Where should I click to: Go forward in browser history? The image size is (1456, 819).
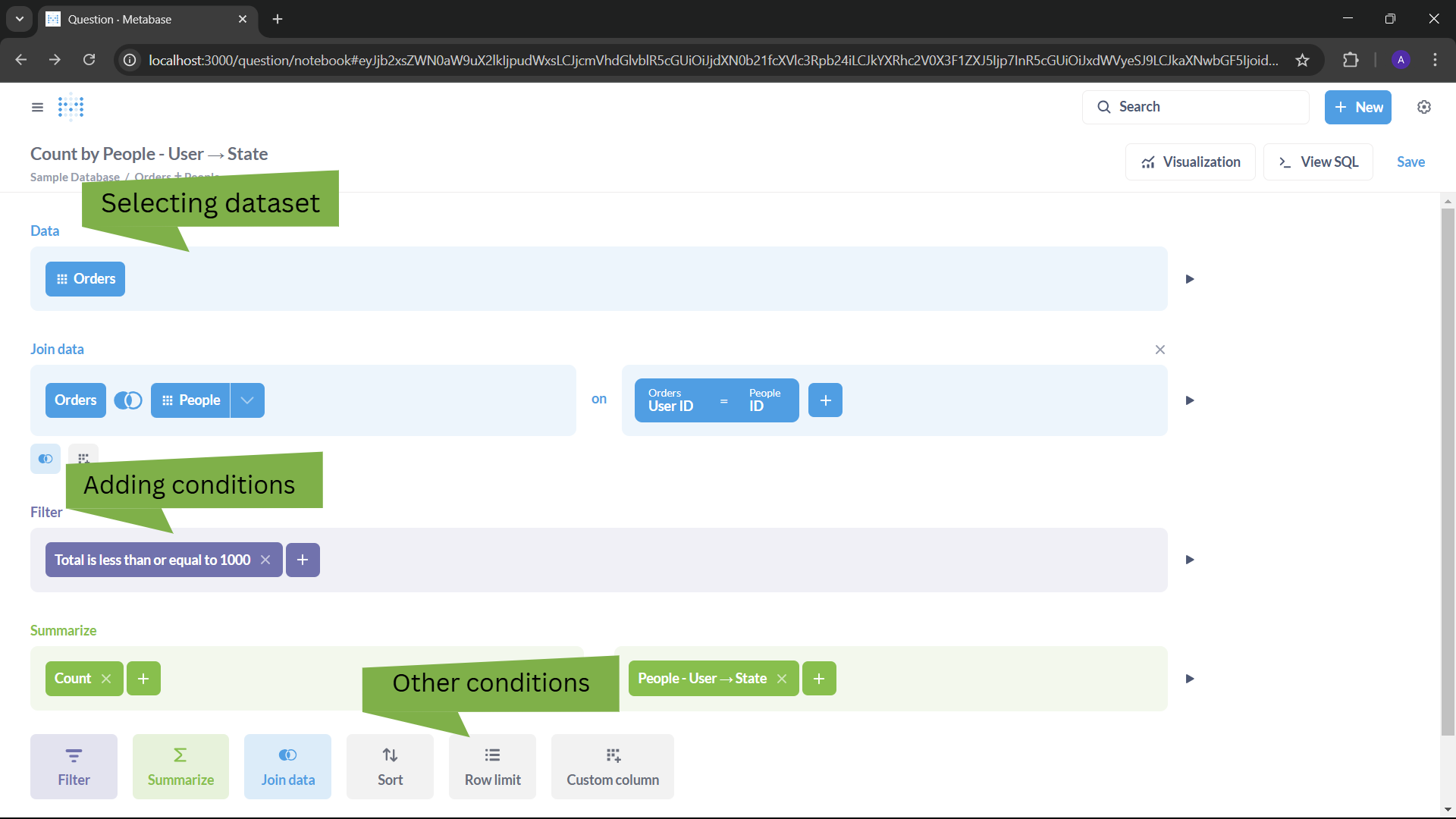pos(55,60)
